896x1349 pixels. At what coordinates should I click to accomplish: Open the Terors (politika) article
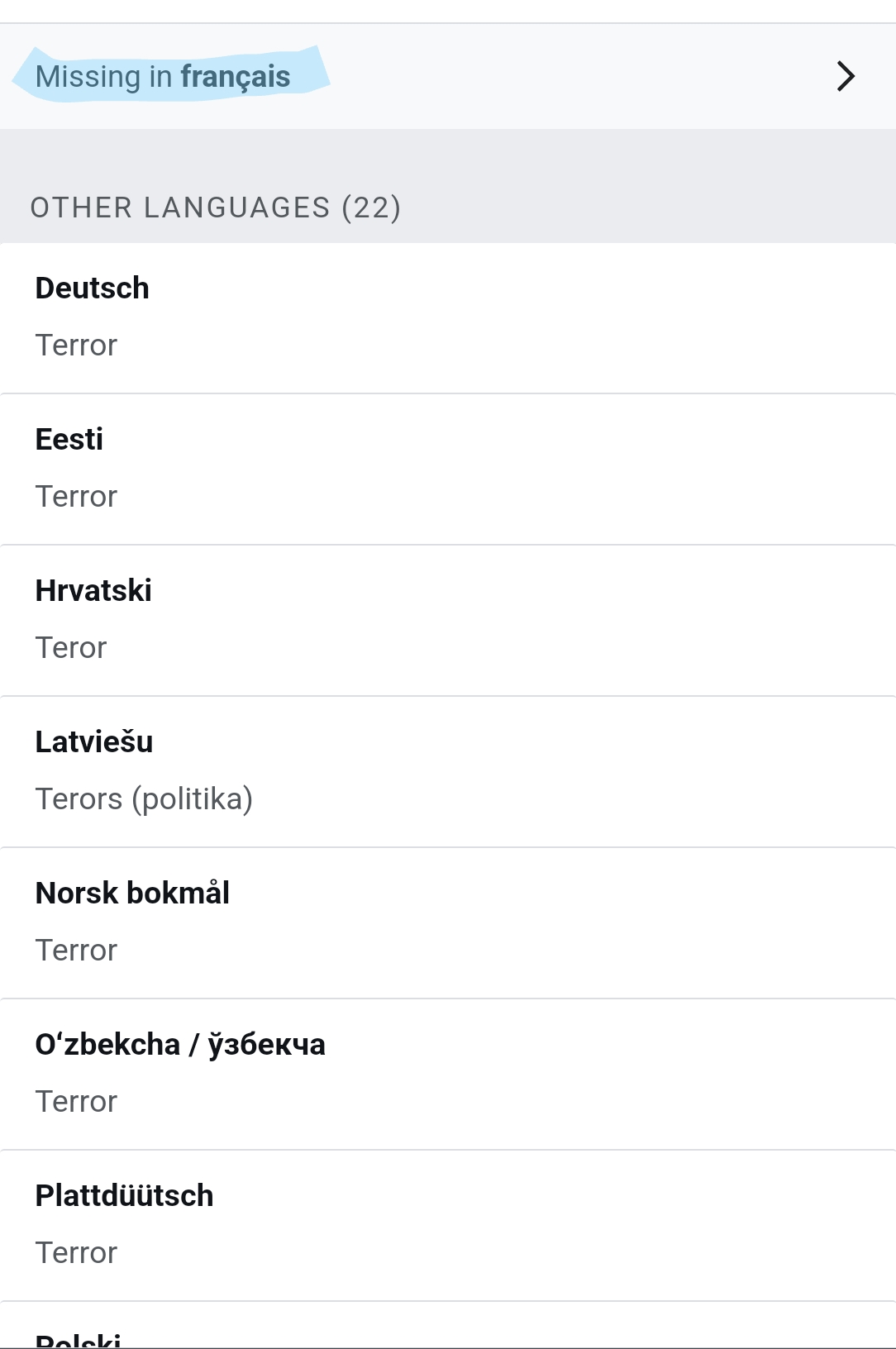(144, 799)
